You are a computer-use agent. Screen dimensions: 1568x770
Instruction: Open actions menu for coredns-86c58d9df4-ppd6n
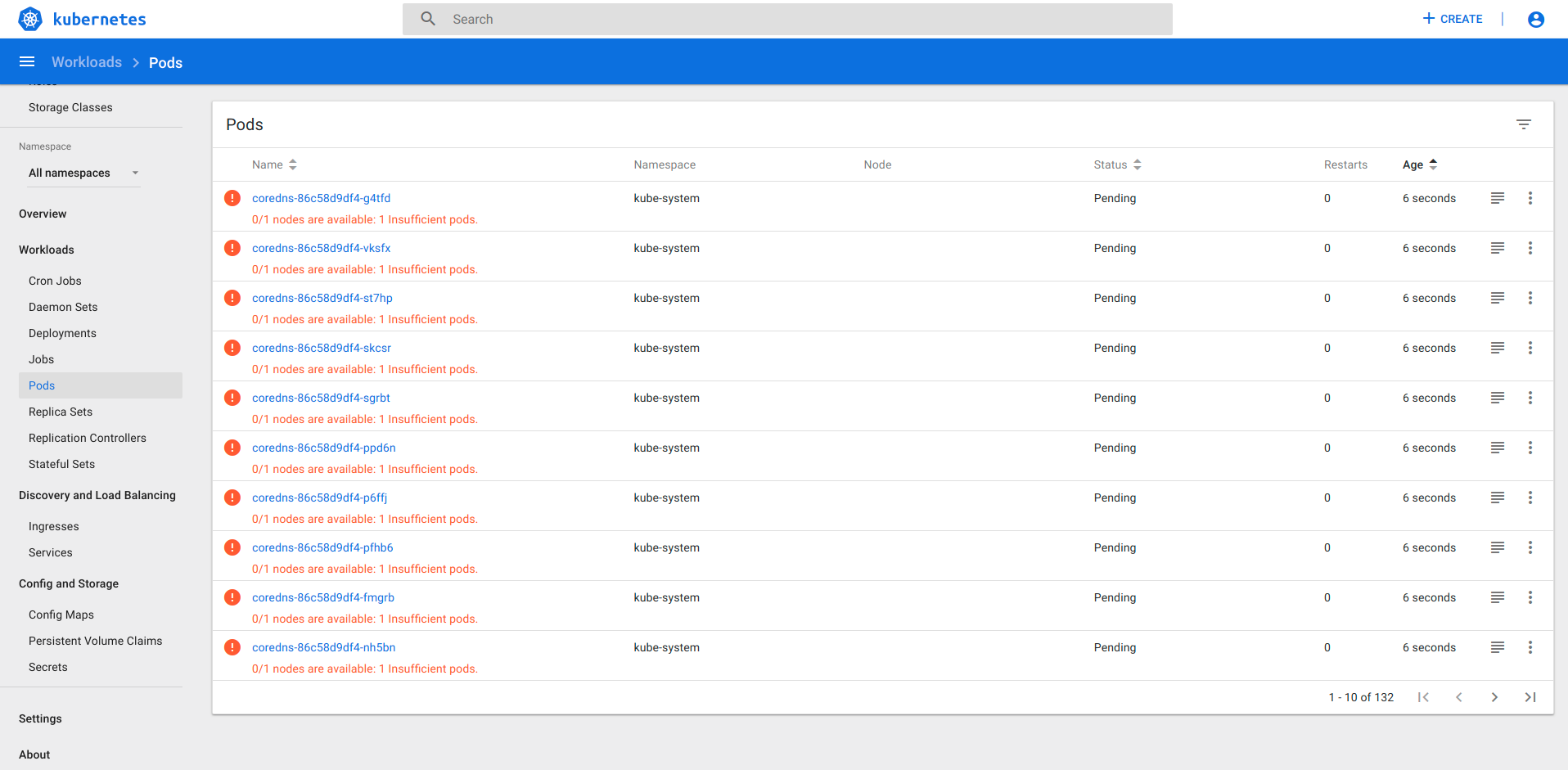pyautogui.click(x=1530, y=448)
